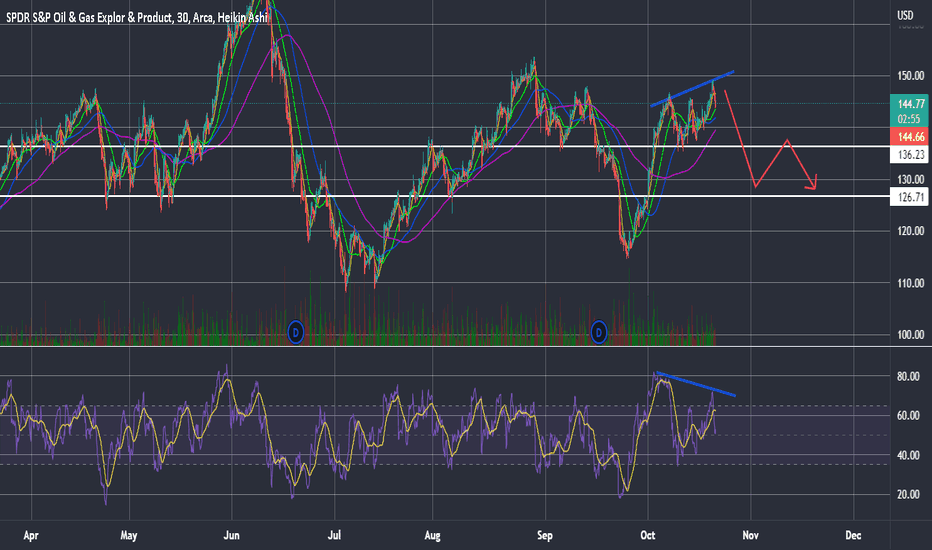This screenshot has height=550, width=932.
Task: Click the 126.71 horizontal line price label
Action: coord(911,197)
